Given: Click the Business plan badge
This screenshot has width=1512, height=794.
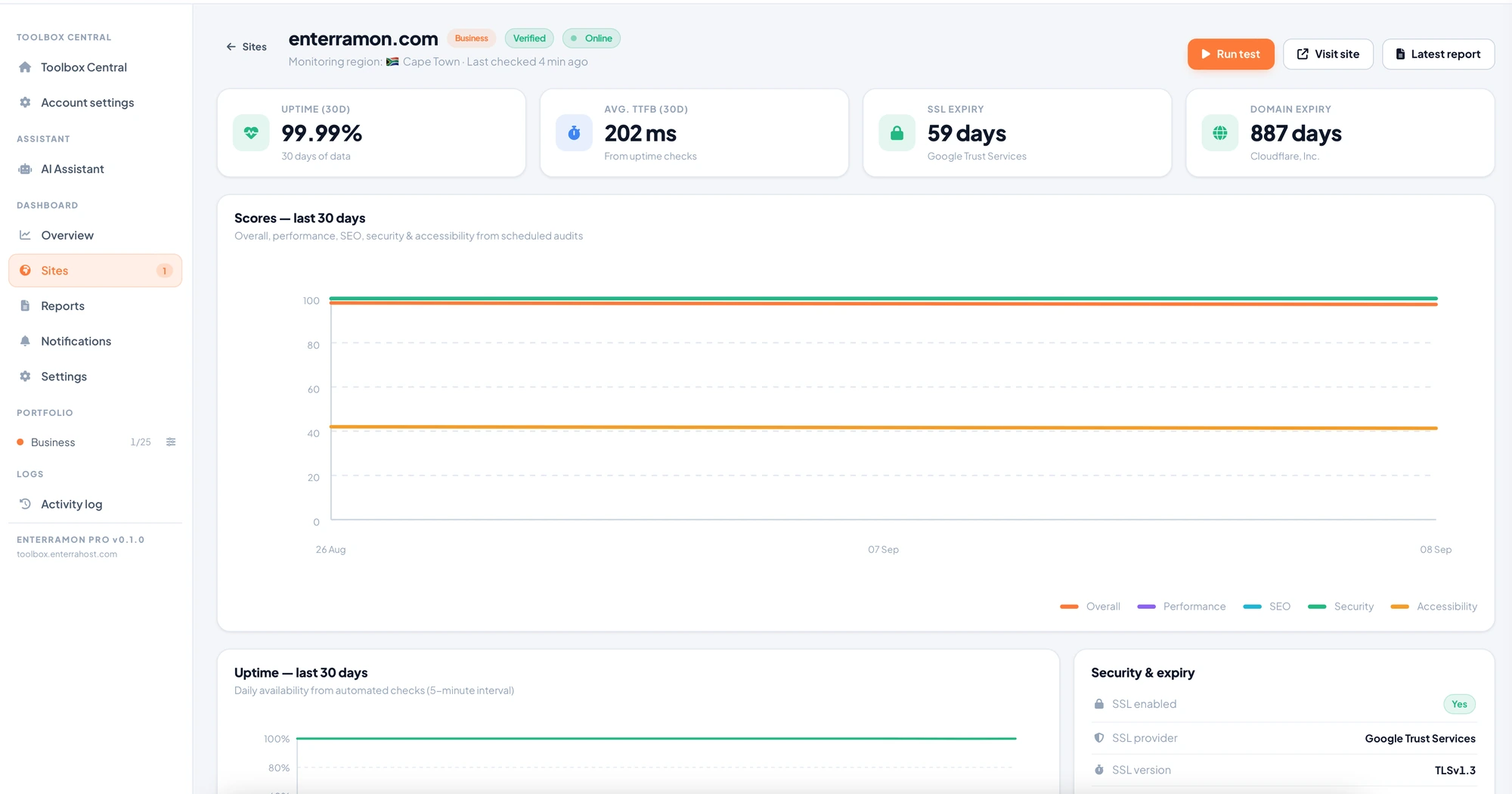Looking at the screenshot, I should 472,39.
